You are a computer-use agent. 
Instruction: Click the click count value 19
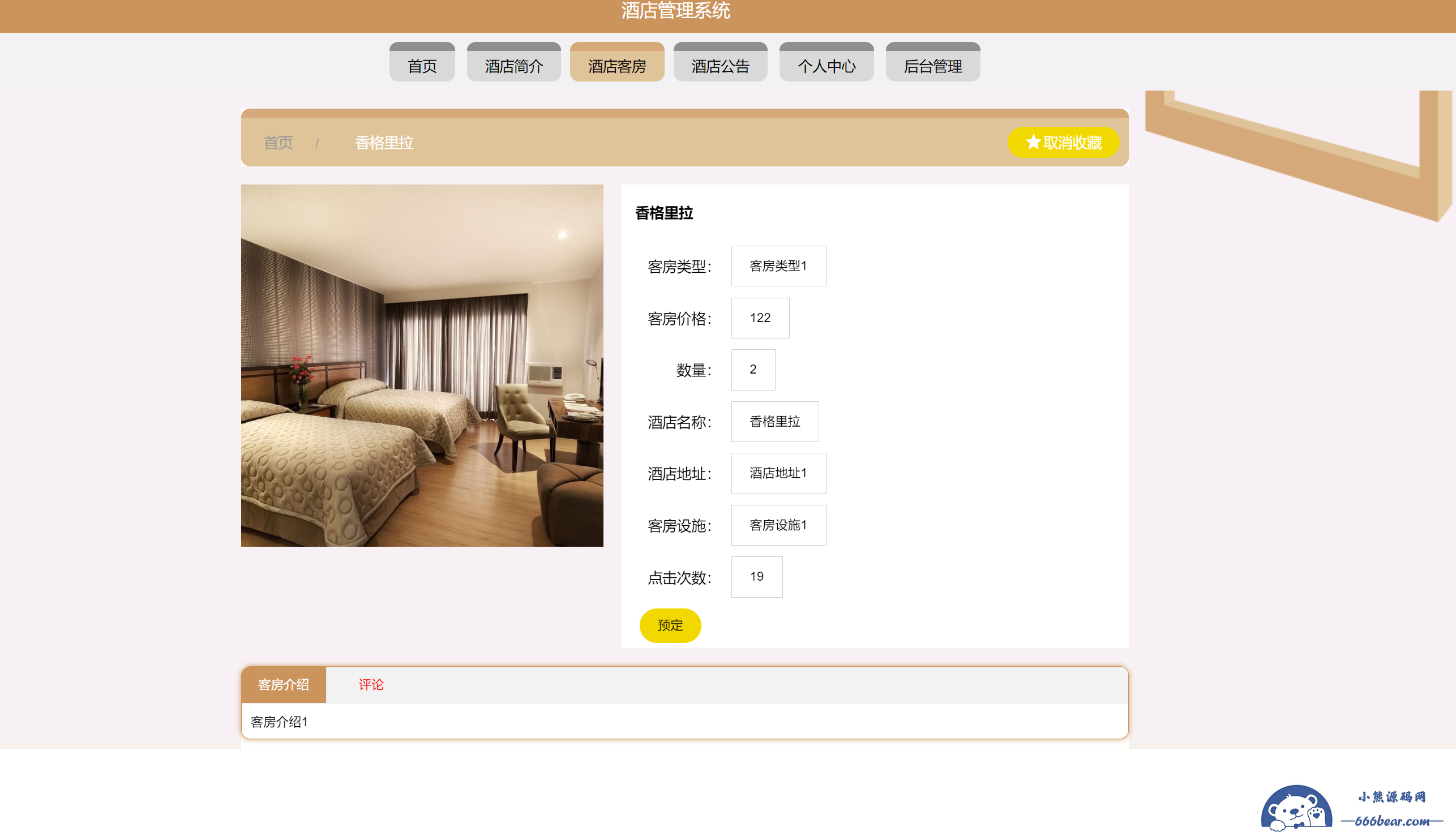756,577
